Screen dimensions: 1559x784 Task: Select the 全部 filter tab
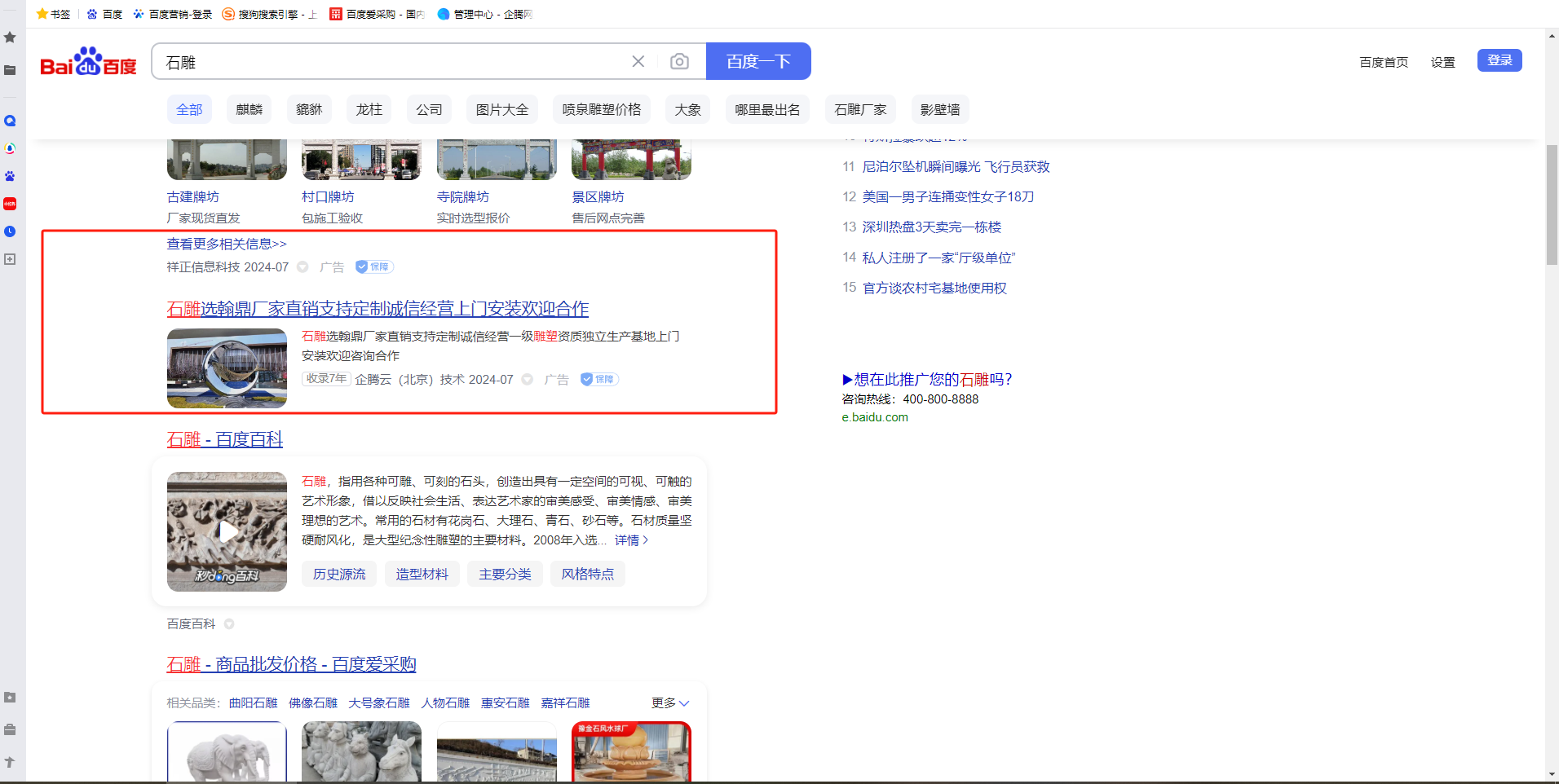pos(189,109)
